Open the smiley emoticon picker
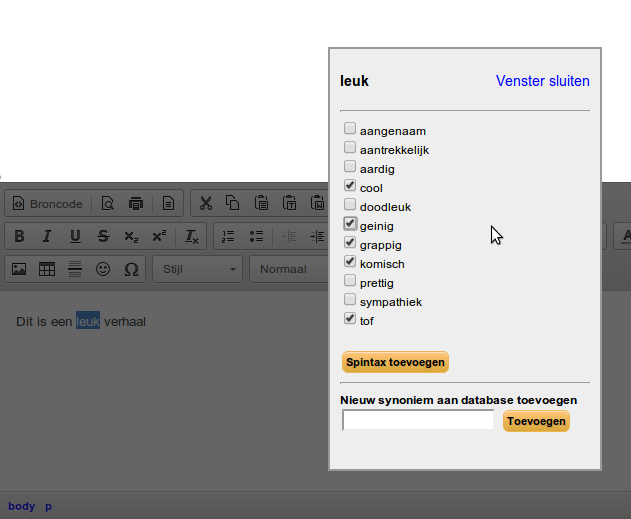 (x=103, y=269)
